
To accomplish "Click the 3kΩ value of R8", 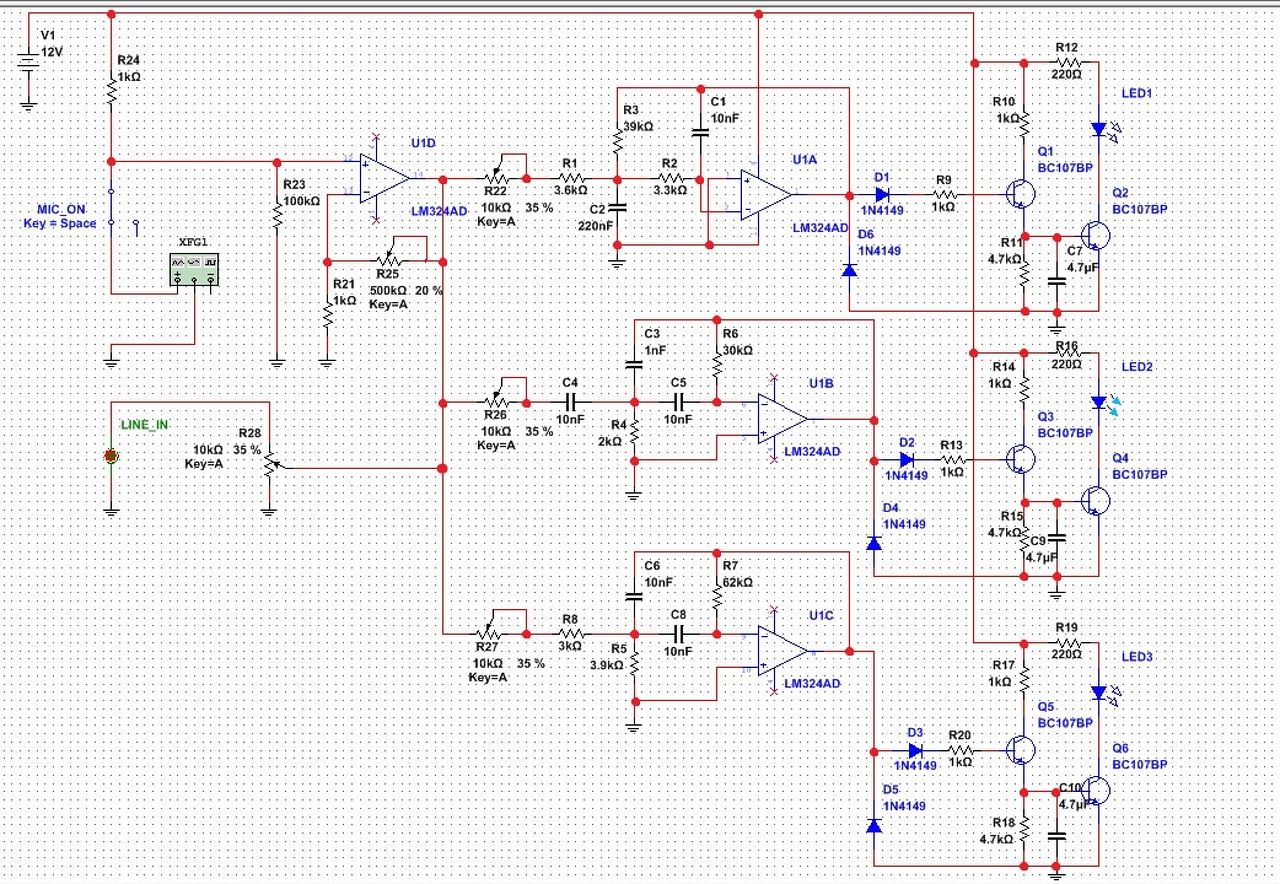I will tap(571, 646).
